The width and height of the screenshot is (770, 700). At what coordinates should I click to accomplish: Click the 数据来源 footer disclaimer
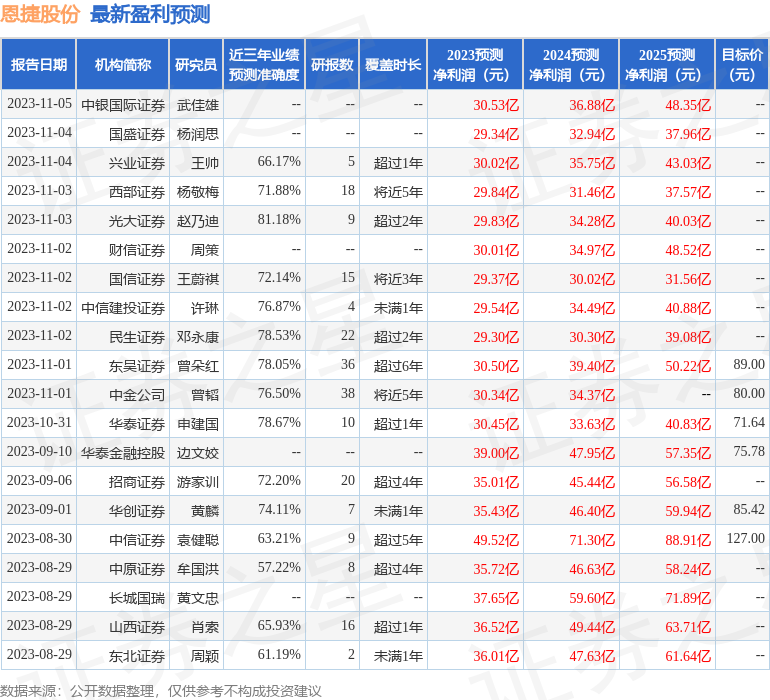coord(161,691)
